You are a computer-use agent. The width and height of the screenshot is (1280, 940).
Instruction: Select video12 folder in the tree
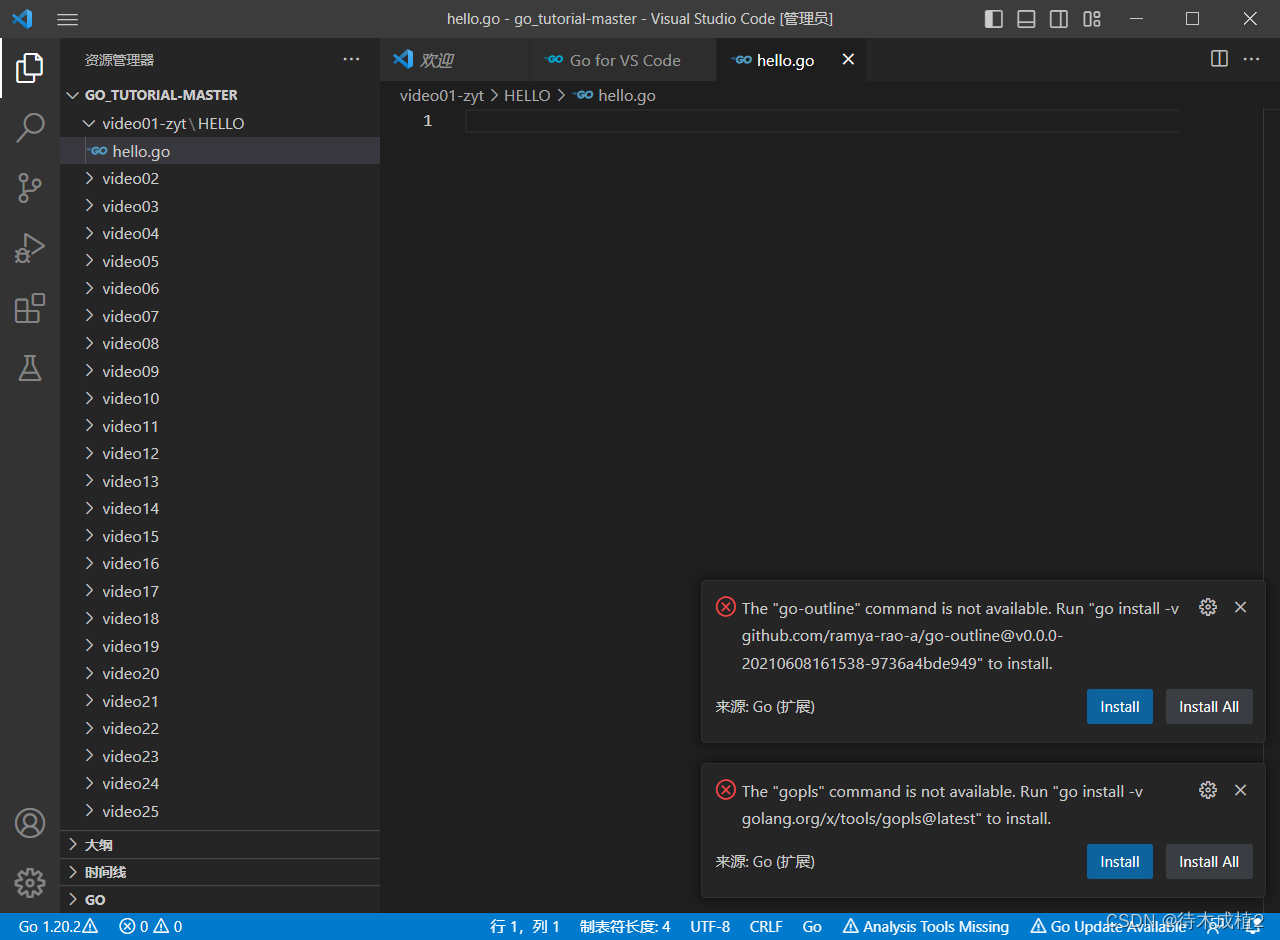220,453
